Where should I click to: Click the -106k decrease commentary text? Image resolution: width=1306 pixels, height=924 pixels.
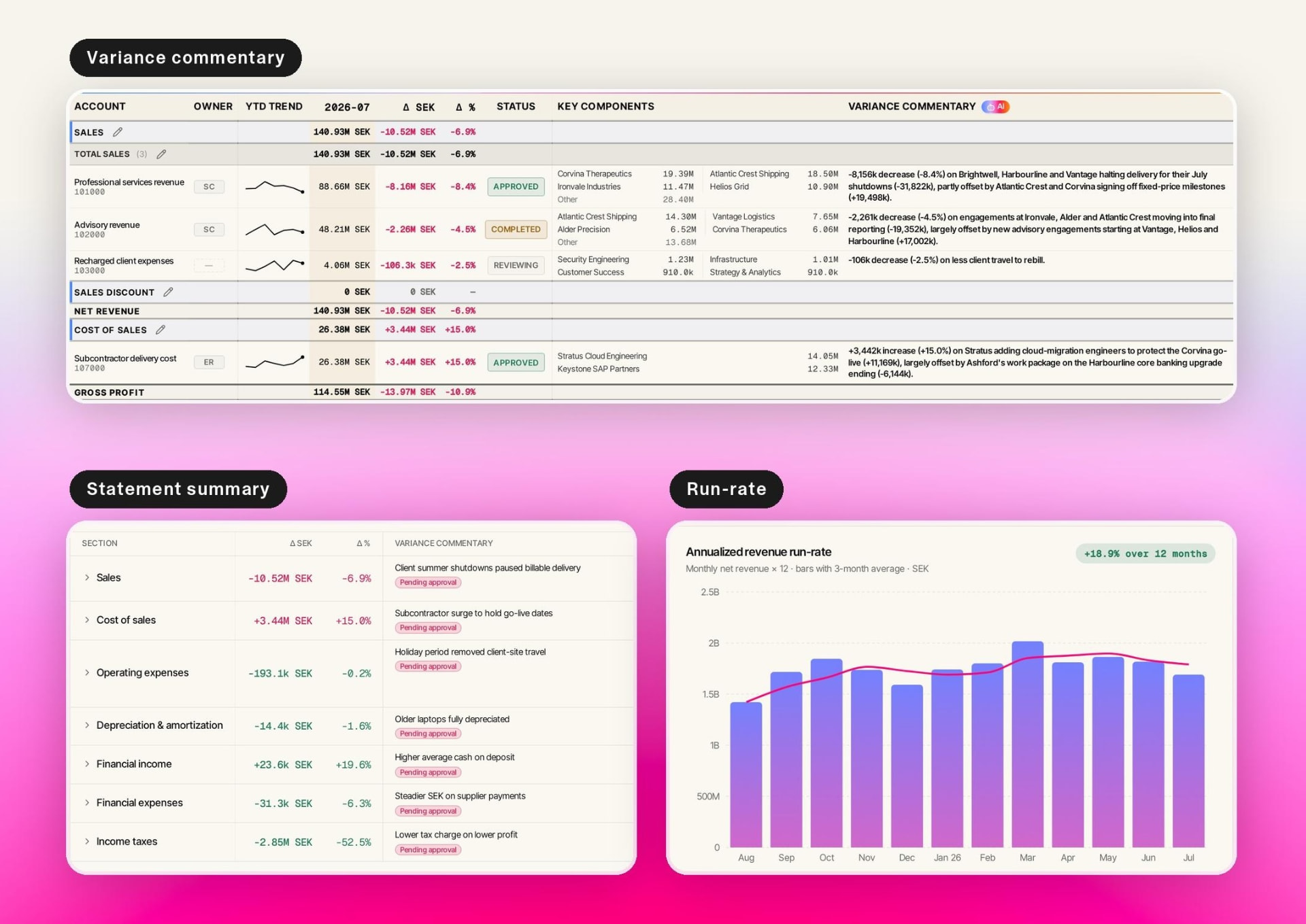pos(946,260)
